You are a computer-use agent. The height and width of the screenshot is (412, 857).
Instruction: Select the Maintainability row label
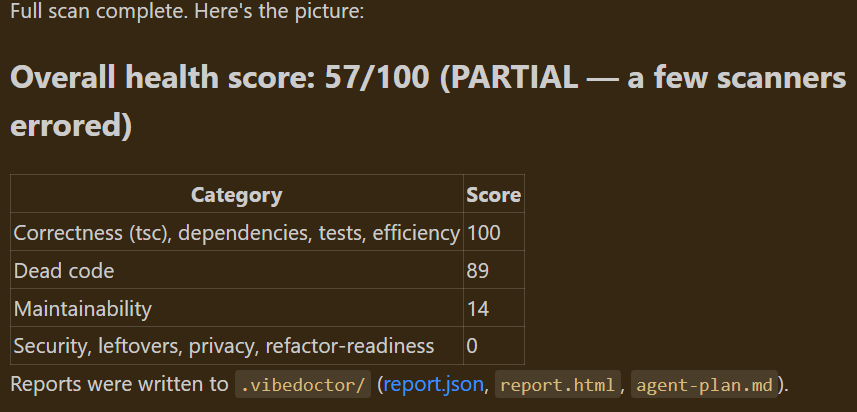click(x=83, y=309)
